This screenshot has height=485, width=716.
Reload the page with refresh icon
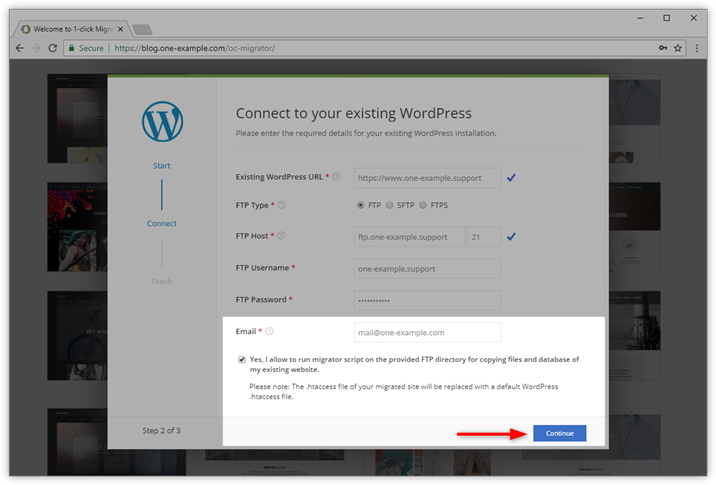53,48
